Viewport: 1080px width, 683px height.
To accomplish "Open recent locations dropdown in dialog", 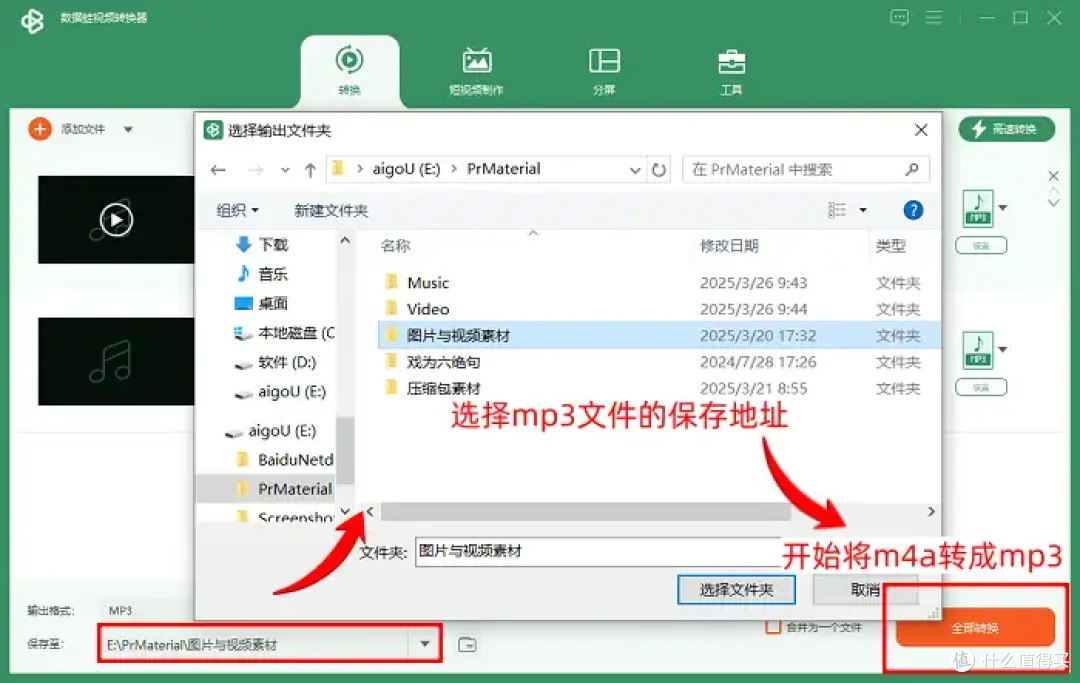I will [x=285, y=170].
